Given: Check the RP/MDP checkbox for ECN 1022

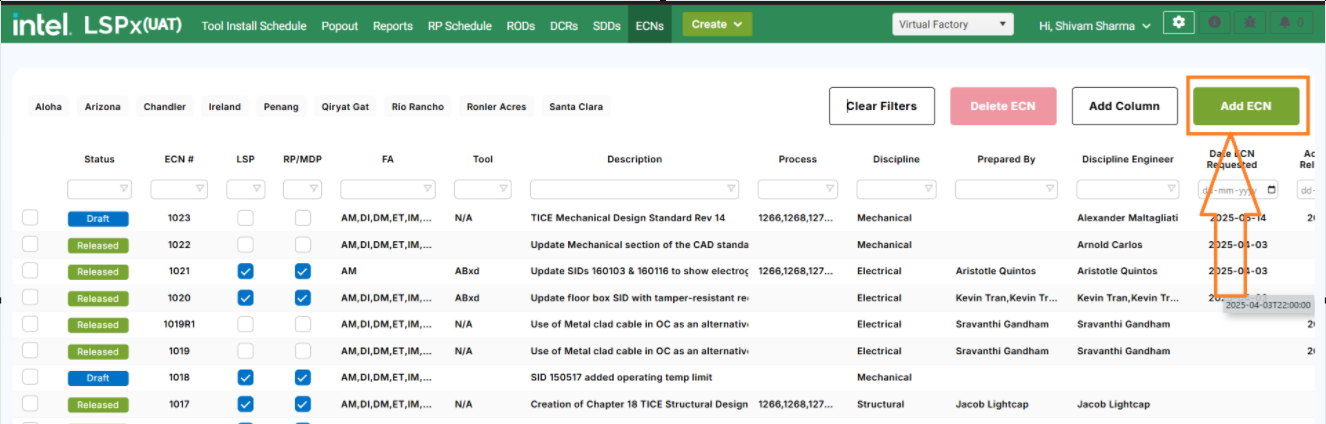Looking at the screenshot, I should coord(303,245).
